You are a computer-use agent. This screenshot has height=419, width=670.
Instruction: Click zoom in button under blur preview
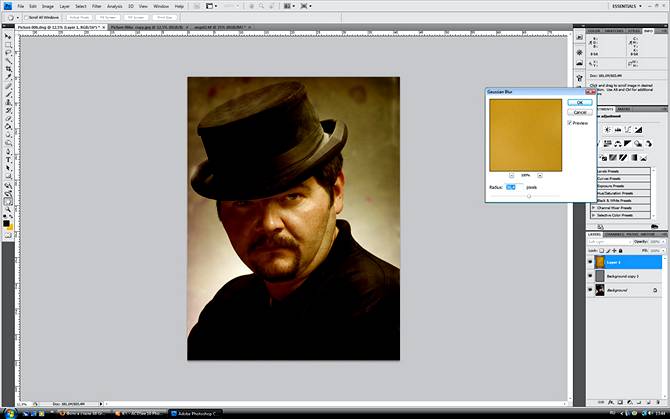point(540,175)
